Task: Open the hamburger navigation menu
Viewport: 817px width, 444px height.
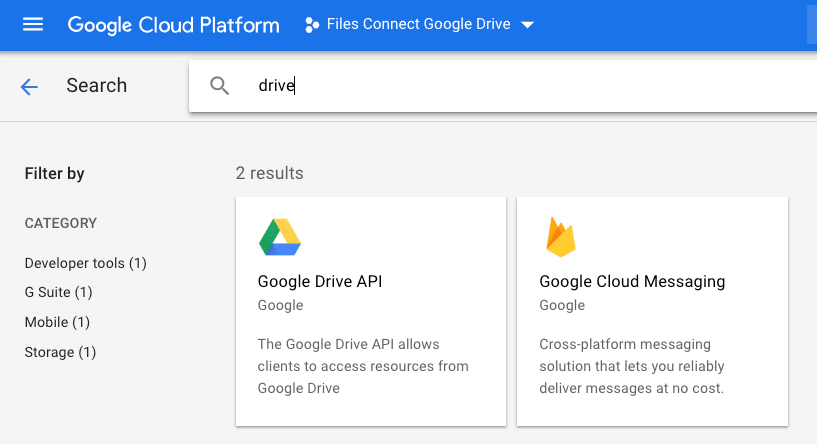Action: (33, 24)
